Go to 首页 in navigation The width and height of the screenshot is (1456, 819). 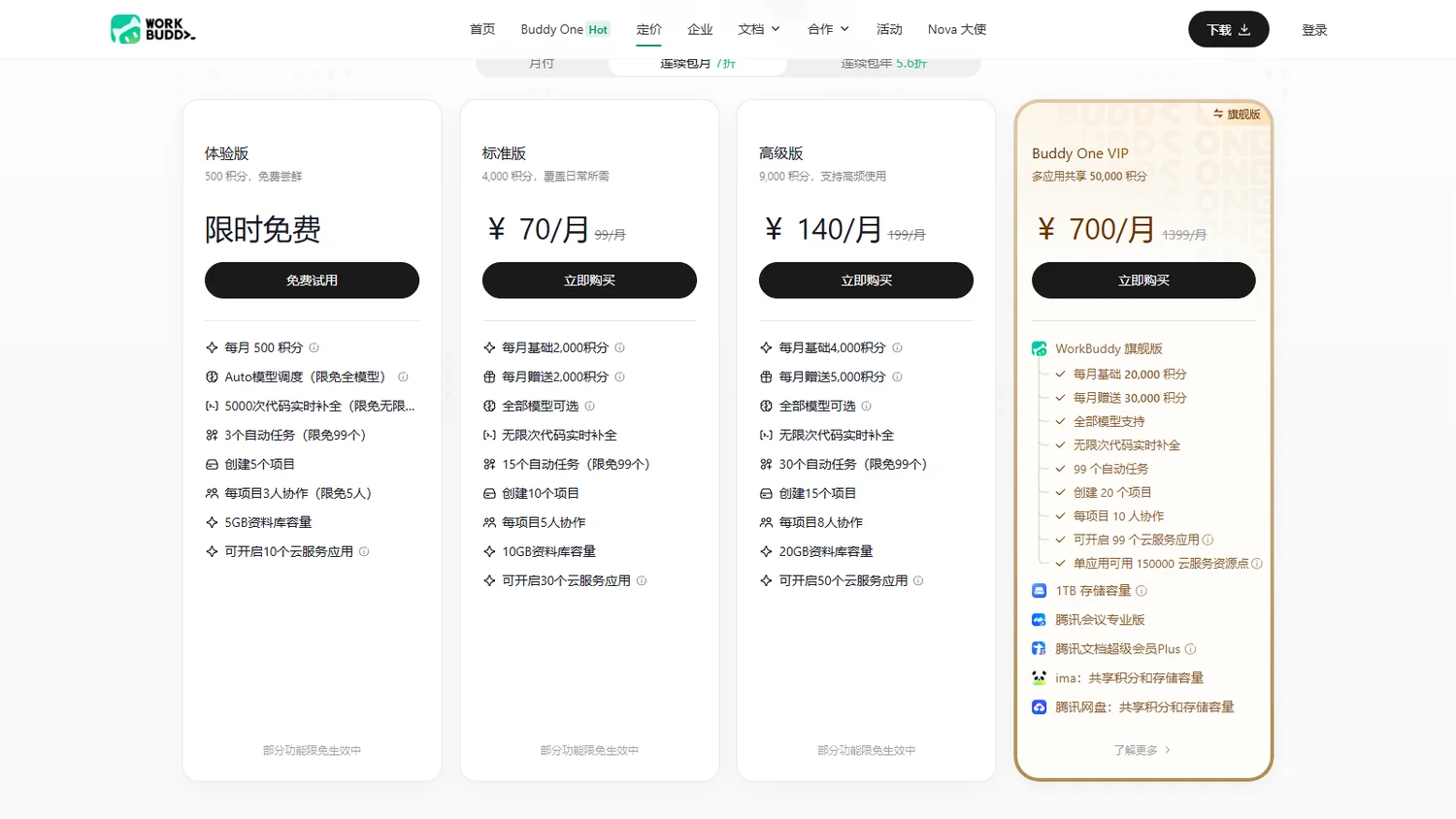[x=482, y=29]
